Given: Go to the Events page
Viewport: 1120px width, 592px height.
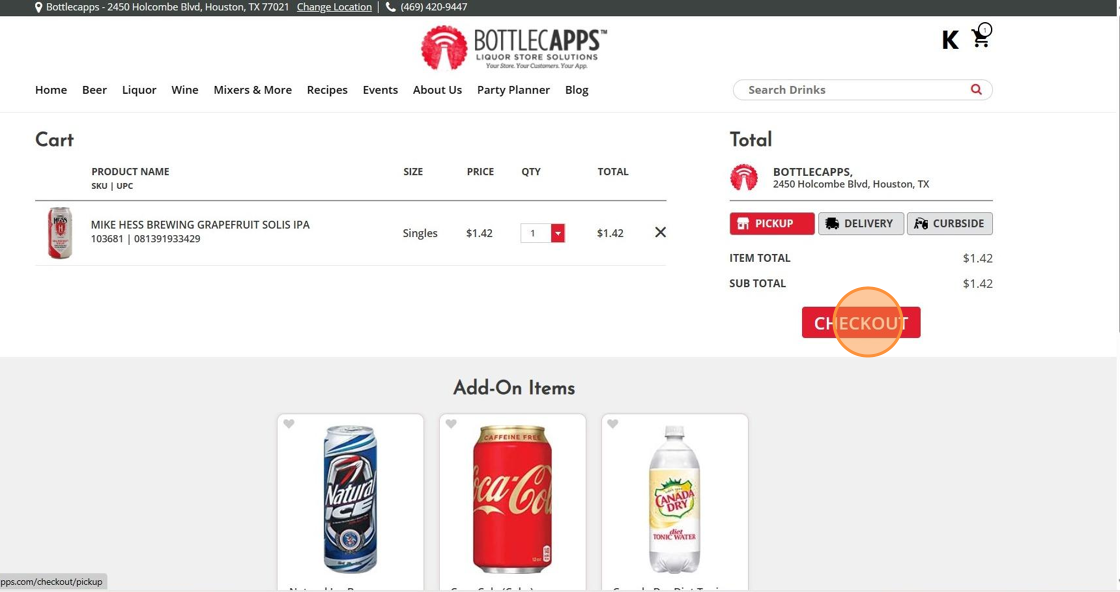Looking at the screenshot, I should point(380,90).
